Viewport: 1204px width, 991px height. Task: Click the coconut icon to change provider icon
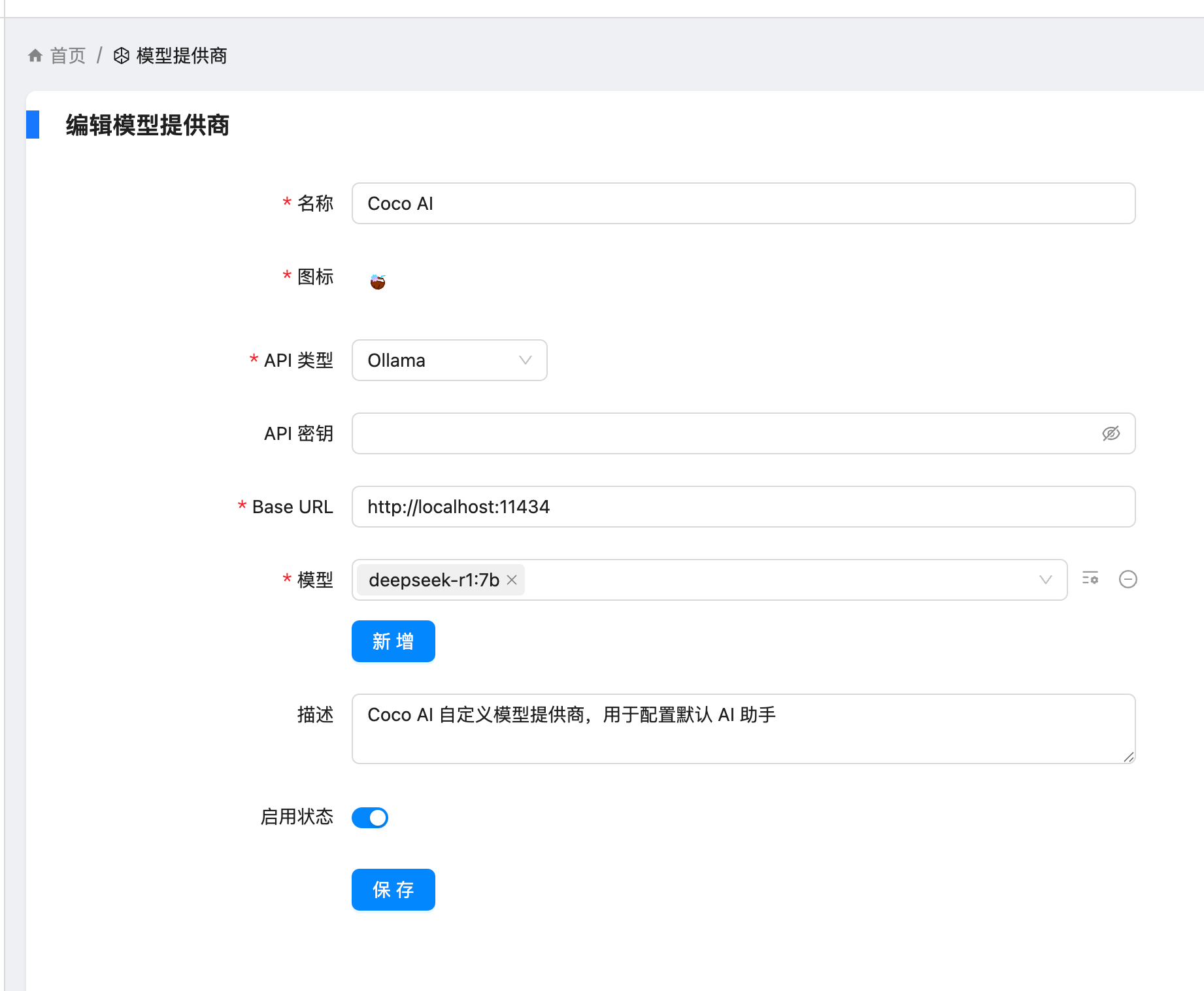tap(377, 280)
